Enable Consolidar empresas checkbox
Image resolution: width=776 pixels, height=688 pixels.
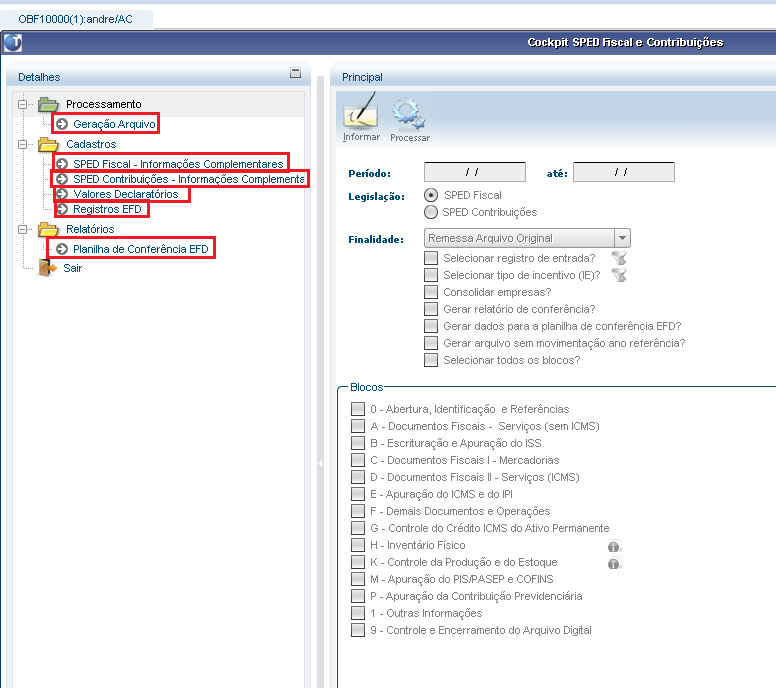coord(431,292)
